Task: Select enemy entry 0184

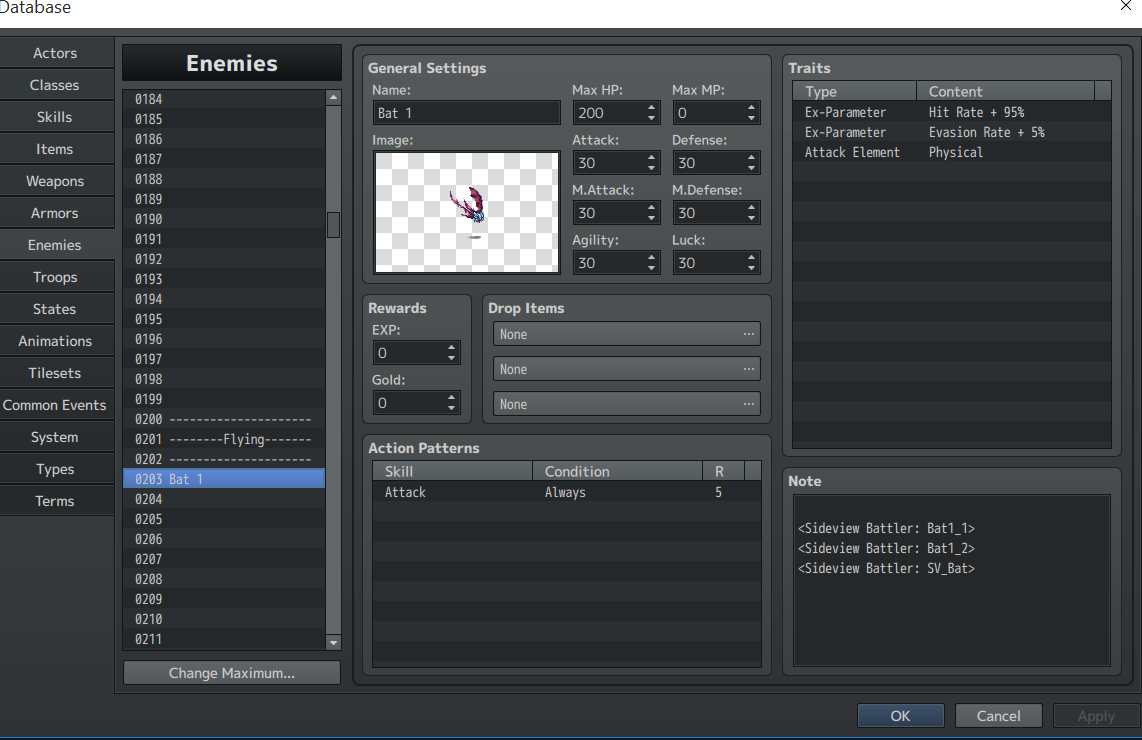Action: [x=224, y=99]
